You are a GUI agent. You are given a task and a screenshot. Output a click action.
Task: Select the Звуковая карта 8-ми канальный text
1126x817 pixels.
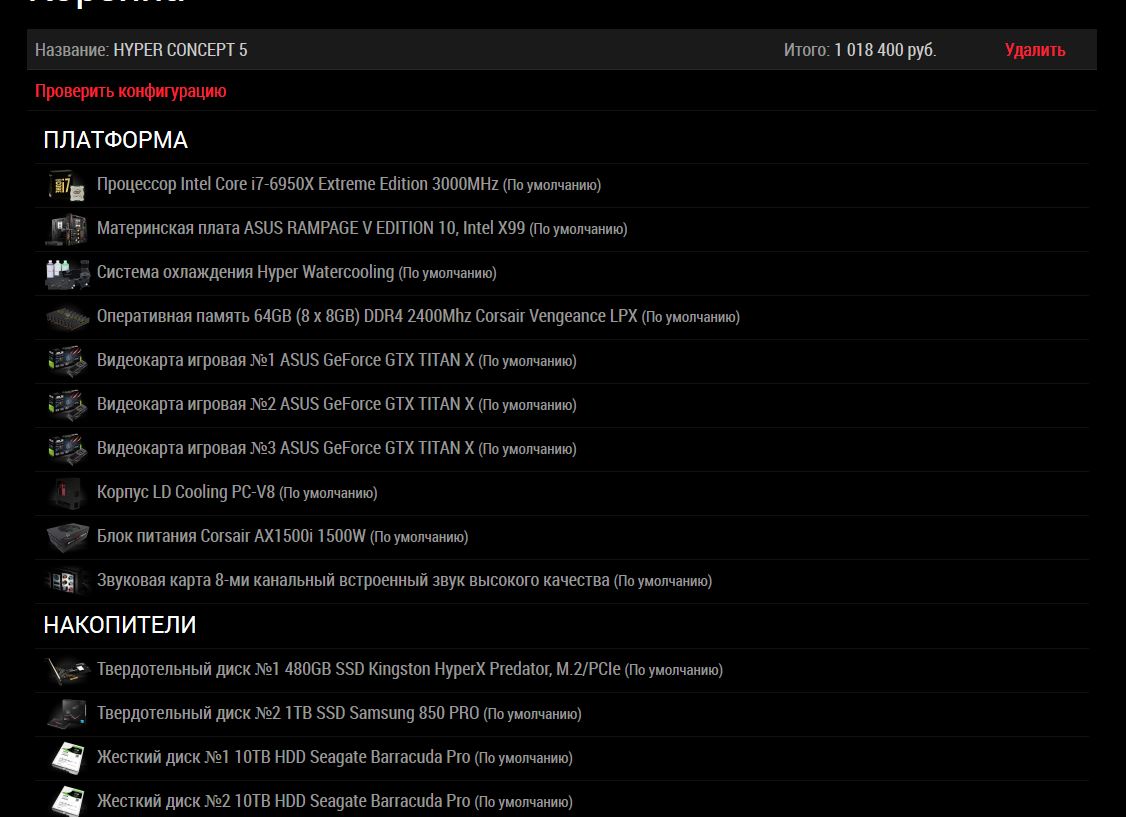[x=404, y=580]
